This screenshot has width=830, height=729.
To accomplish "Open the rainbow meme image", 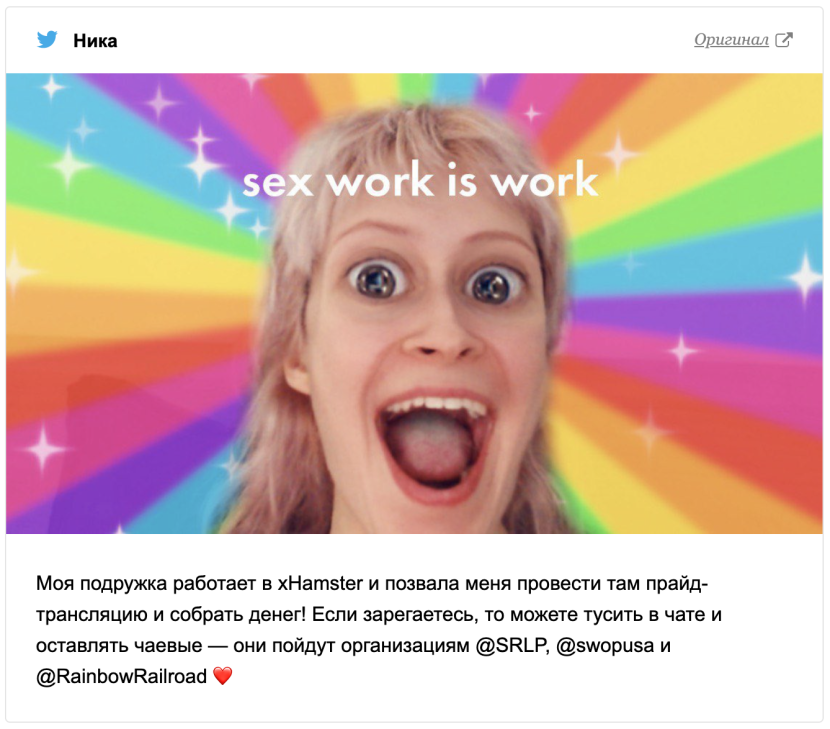I will (414, 303).
